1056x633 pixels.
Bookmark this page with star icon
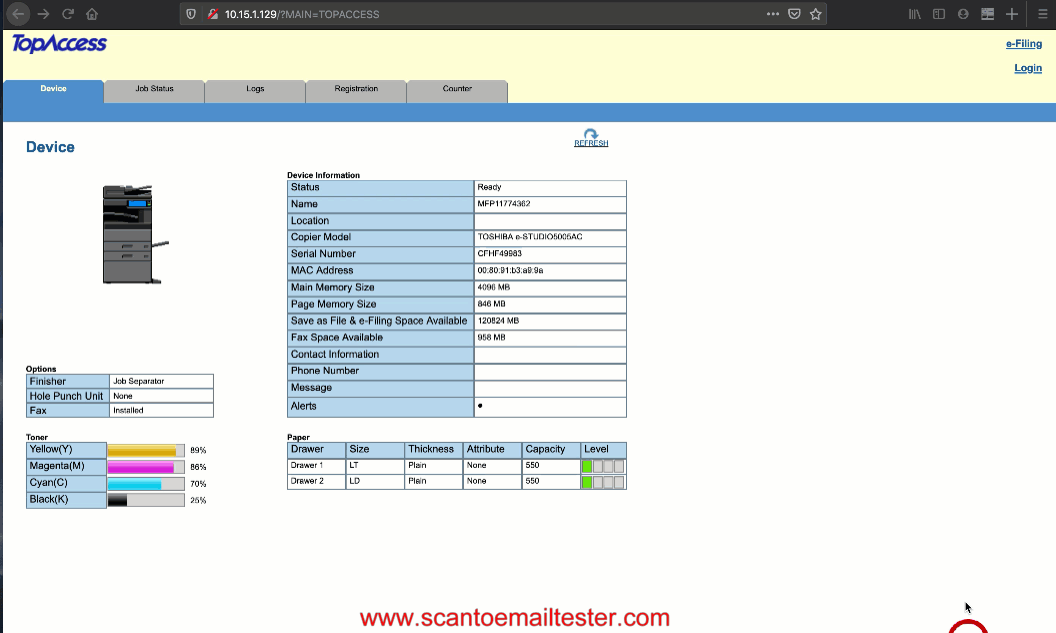coord(816,14)
